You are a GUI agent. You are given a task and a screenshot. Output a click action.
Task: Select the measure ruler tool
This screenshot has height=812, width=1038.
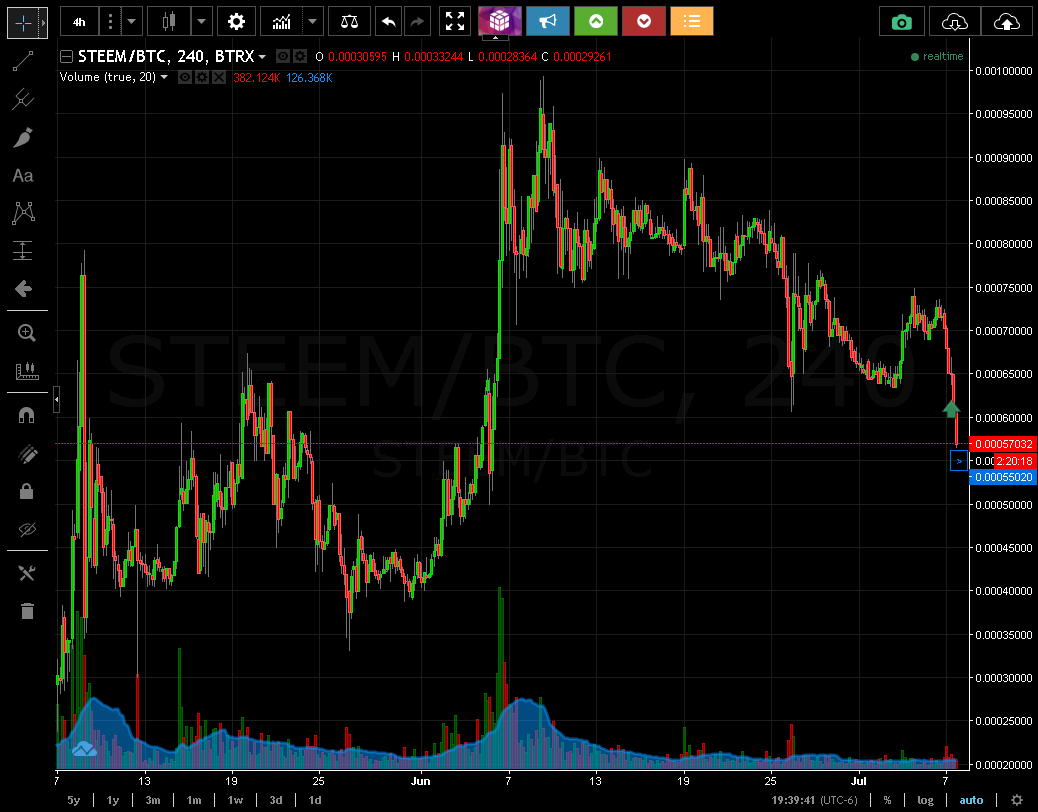(x=26, y=371)
